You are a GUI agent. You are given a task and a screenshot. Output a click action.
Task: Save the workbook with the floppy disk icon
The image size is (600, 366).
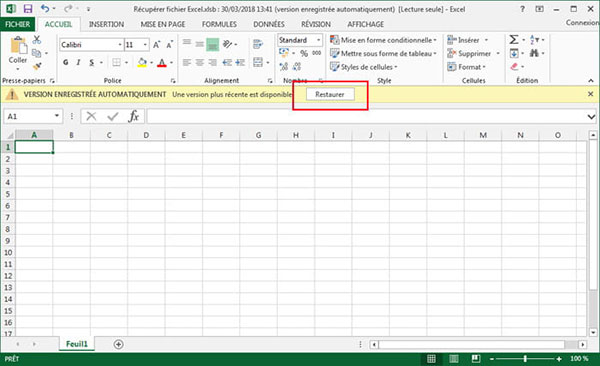tap(28, 9)
